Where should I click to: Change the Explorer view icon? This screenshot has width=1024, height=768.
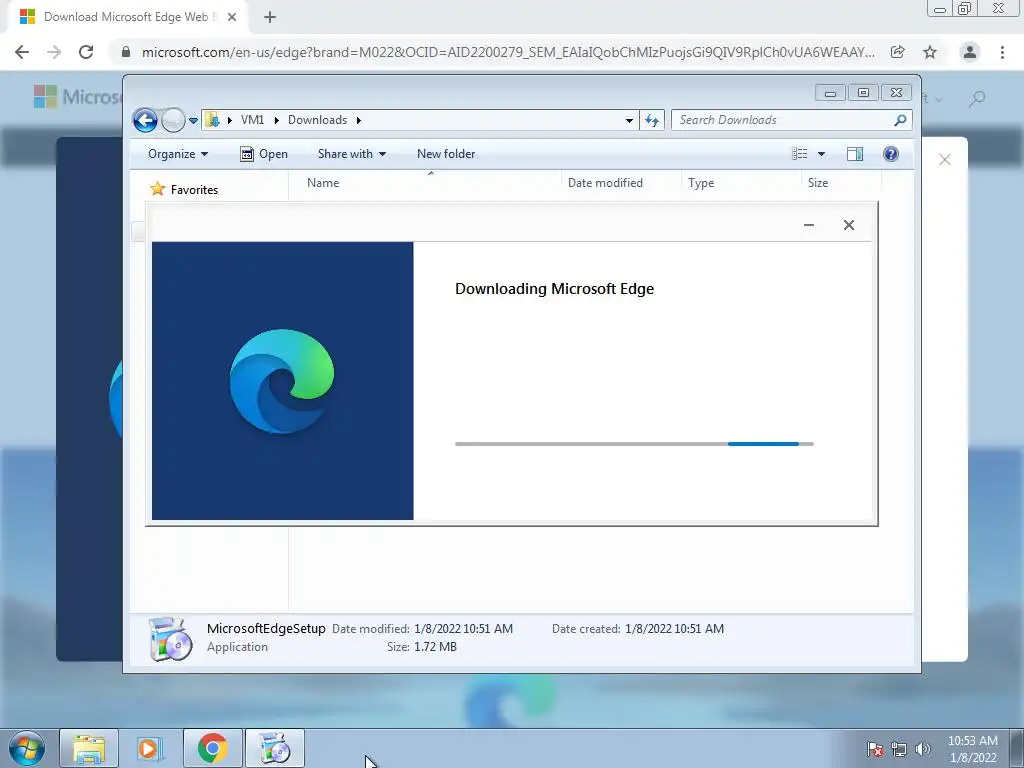click(x=800, y=154)
